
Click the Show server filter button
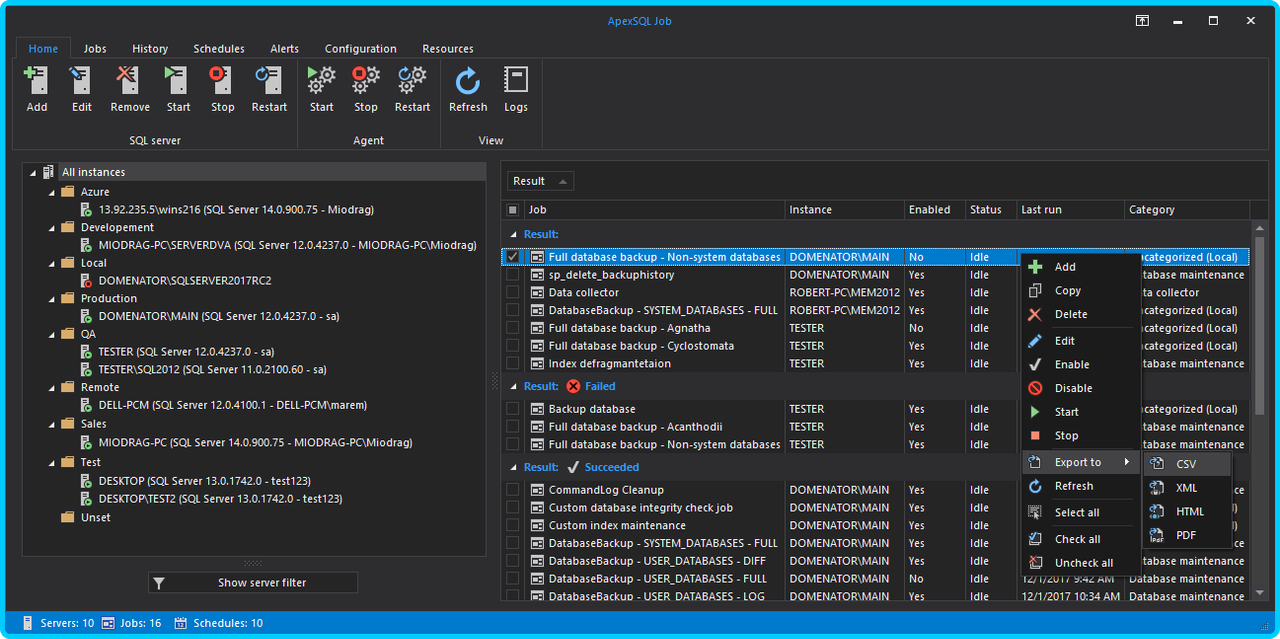tap(253, 583)
